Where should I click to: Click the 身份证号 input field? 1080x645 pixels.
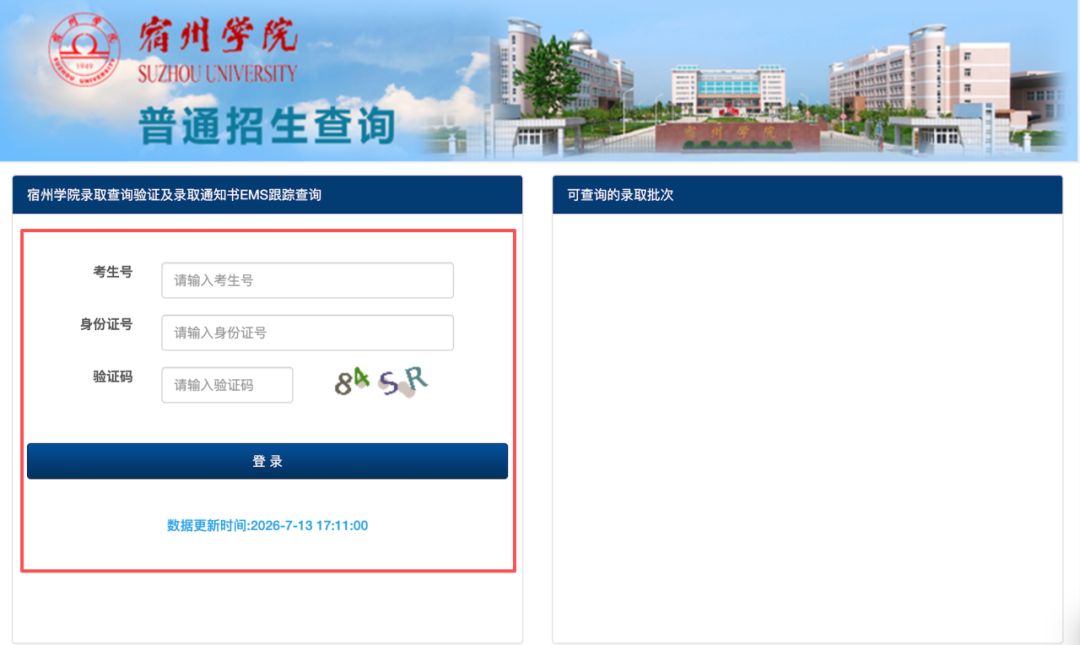(307, 332)
